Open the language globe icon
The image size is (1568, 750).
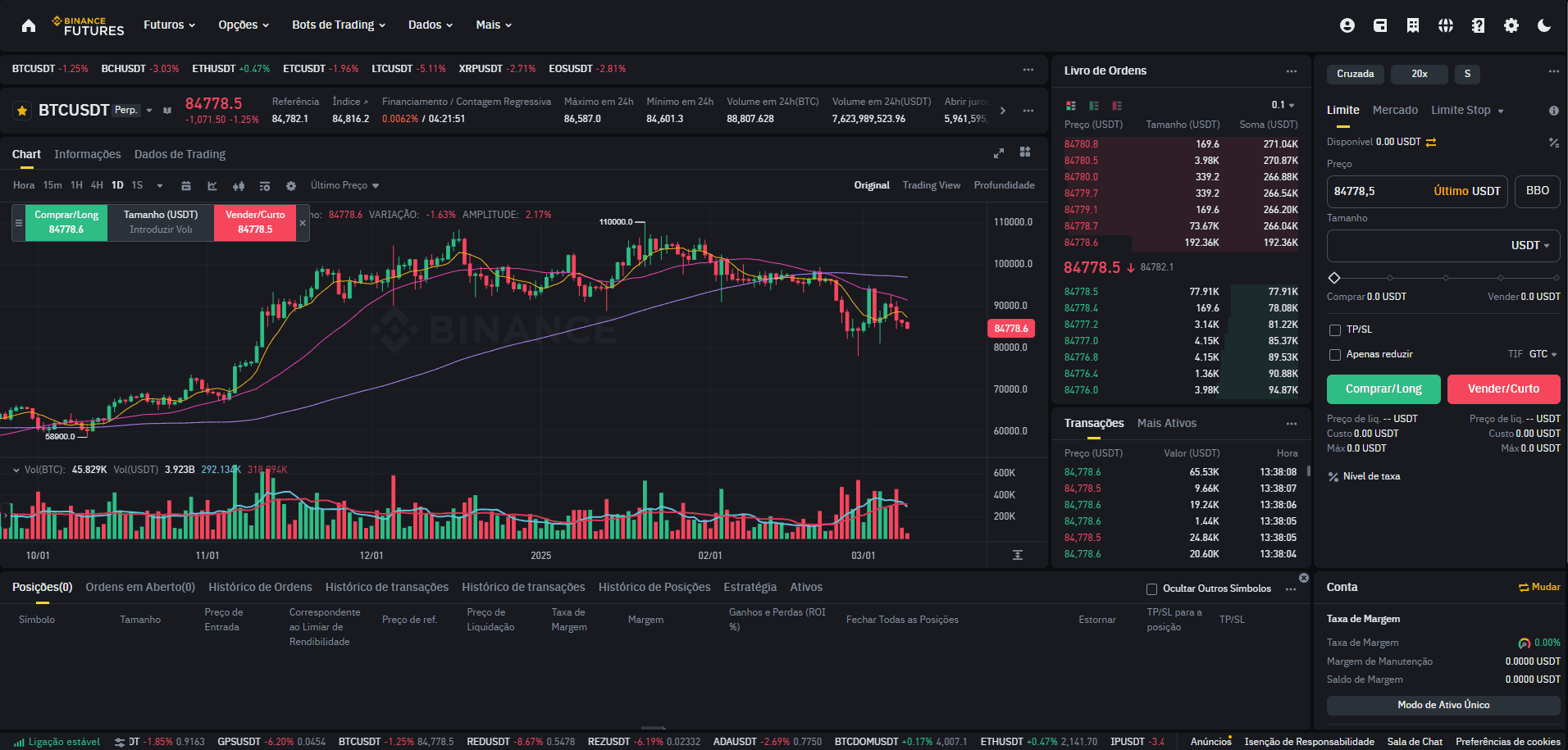click(x=1446, y=25)
